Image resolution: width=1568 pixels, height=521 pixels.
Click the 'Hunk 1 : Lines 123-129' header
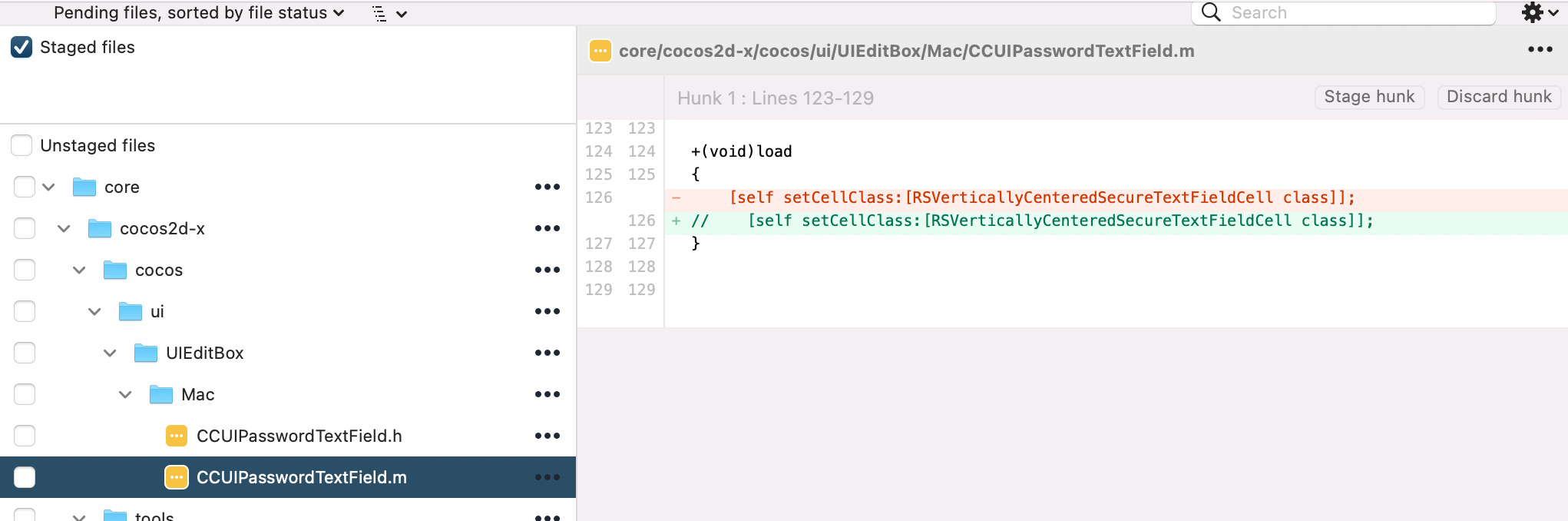(776, 98)
